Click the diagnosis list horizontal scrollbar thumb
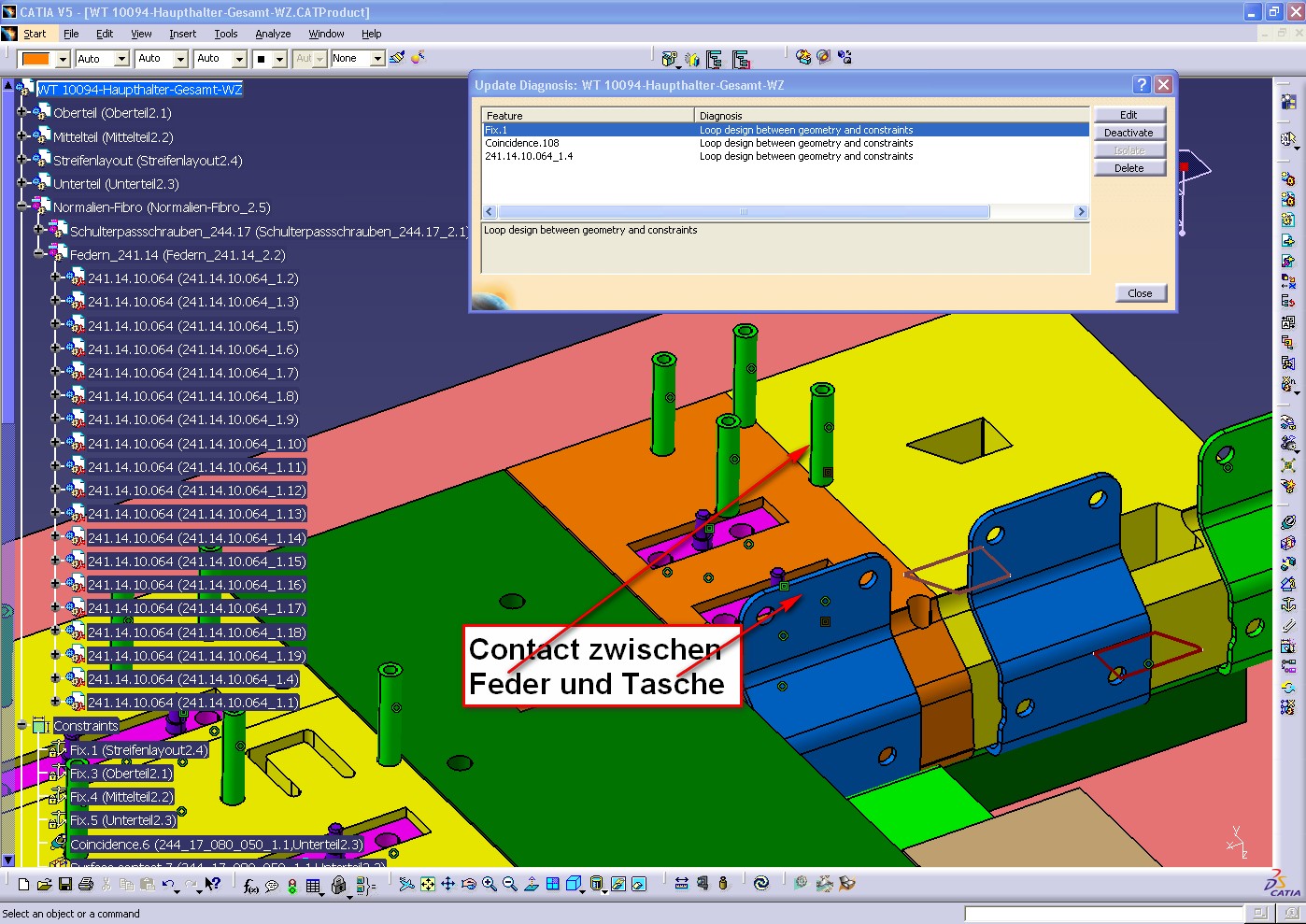 743,212
